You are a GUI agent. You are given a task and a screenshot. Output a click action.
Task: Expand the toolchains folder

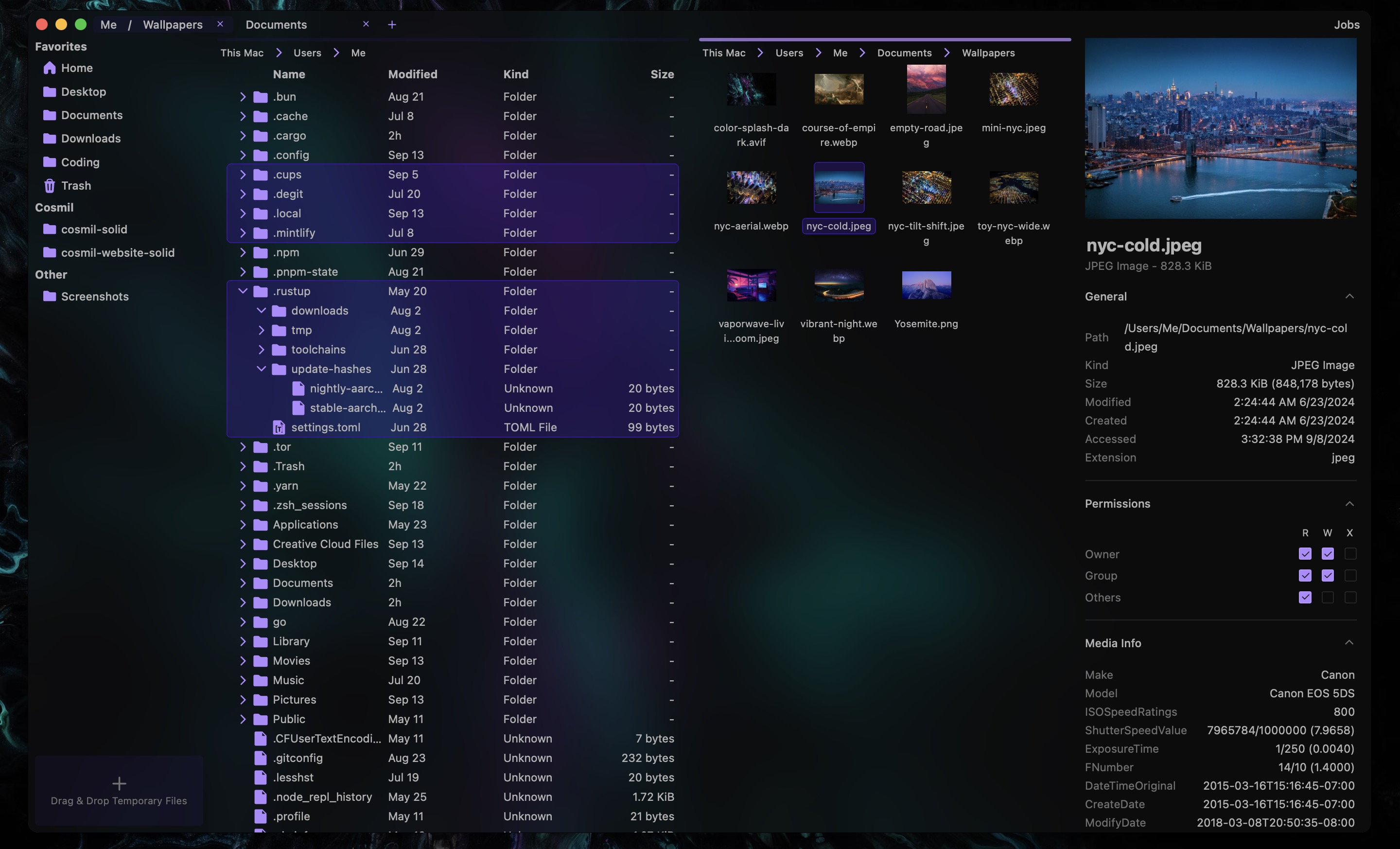pos(262,350)
